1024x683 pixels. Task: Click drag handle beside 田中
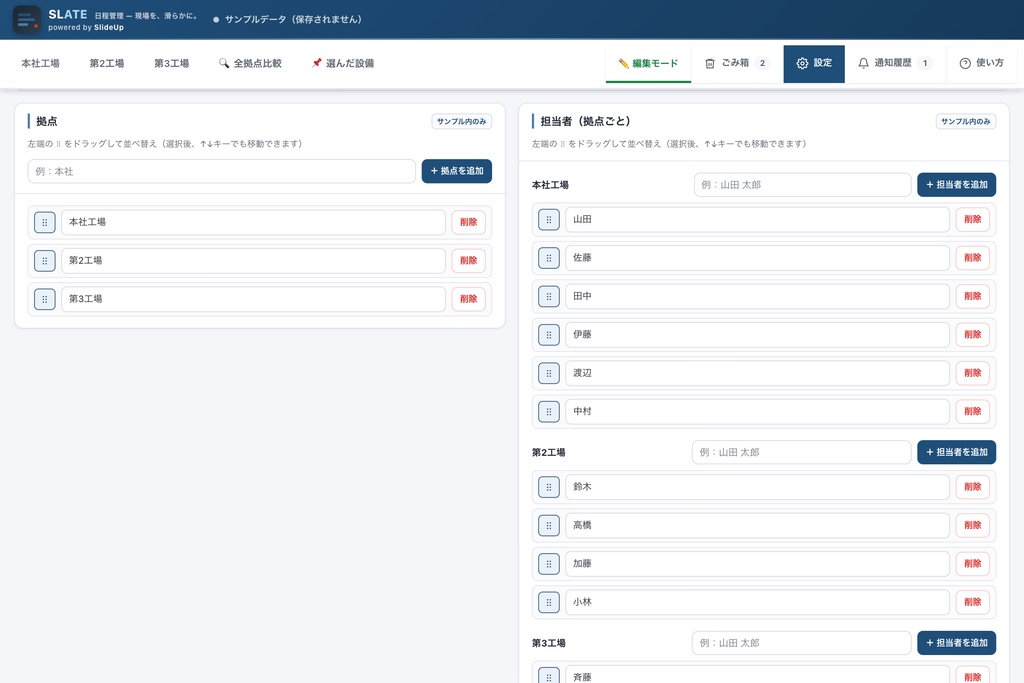pos(549,296)
